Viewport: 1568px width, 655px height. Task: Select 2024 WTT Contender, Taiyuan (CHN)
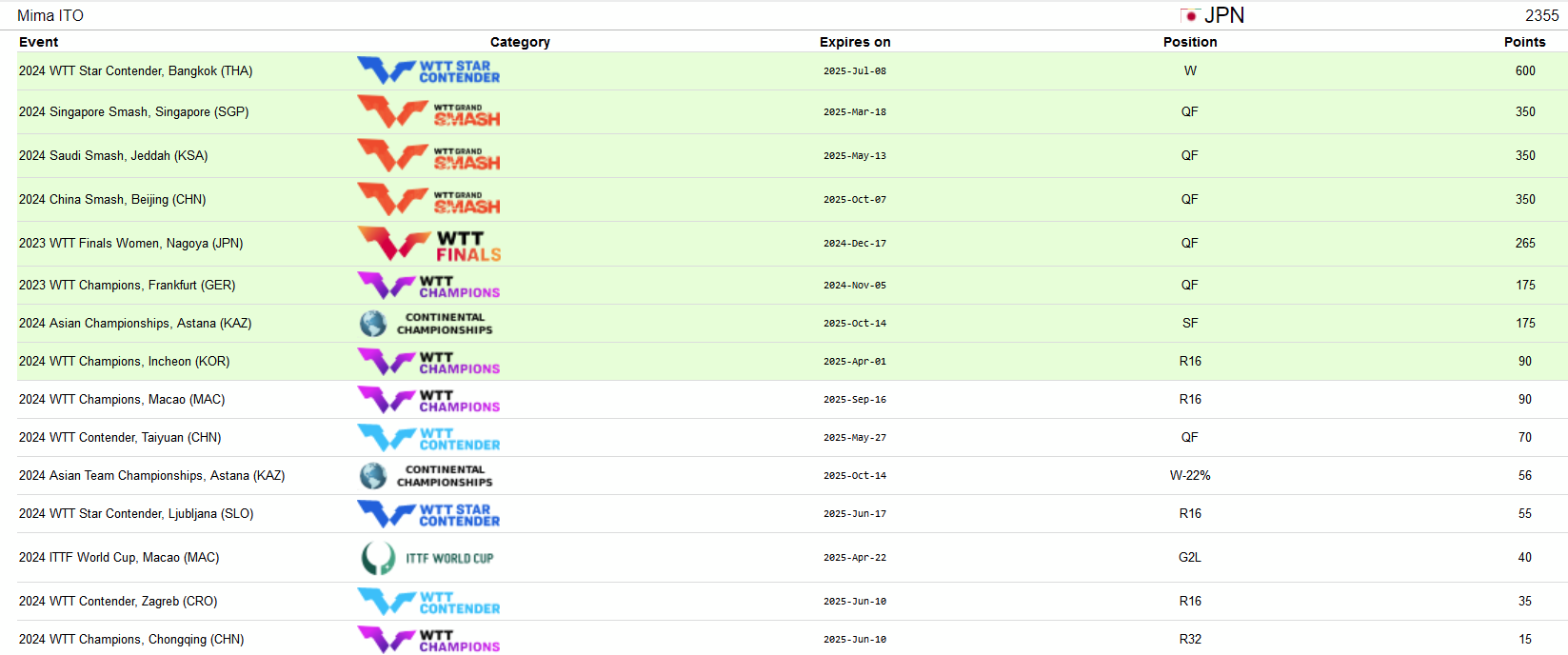tap(120, 438)
